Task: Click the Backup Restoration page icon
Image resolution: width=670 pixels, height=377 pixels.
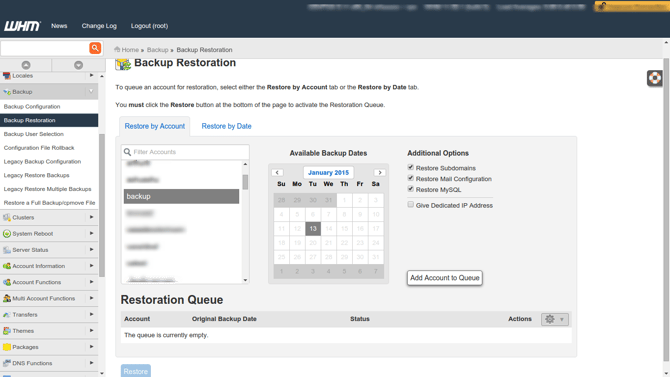Action: coord(123,64)
